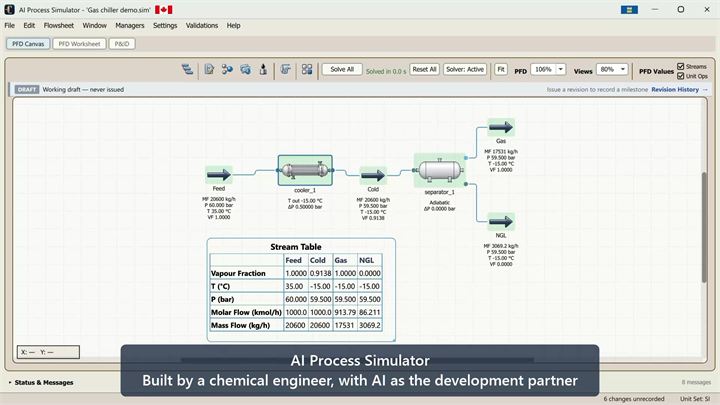Select the Cold stream arrow
720x405 pixels.
point(373,175)
